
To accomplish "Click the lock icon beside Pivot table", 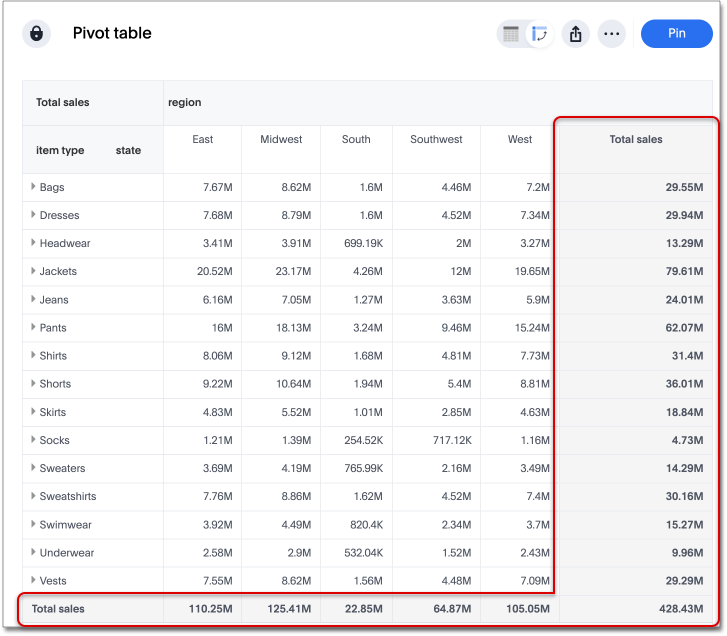I will (37, 33).
